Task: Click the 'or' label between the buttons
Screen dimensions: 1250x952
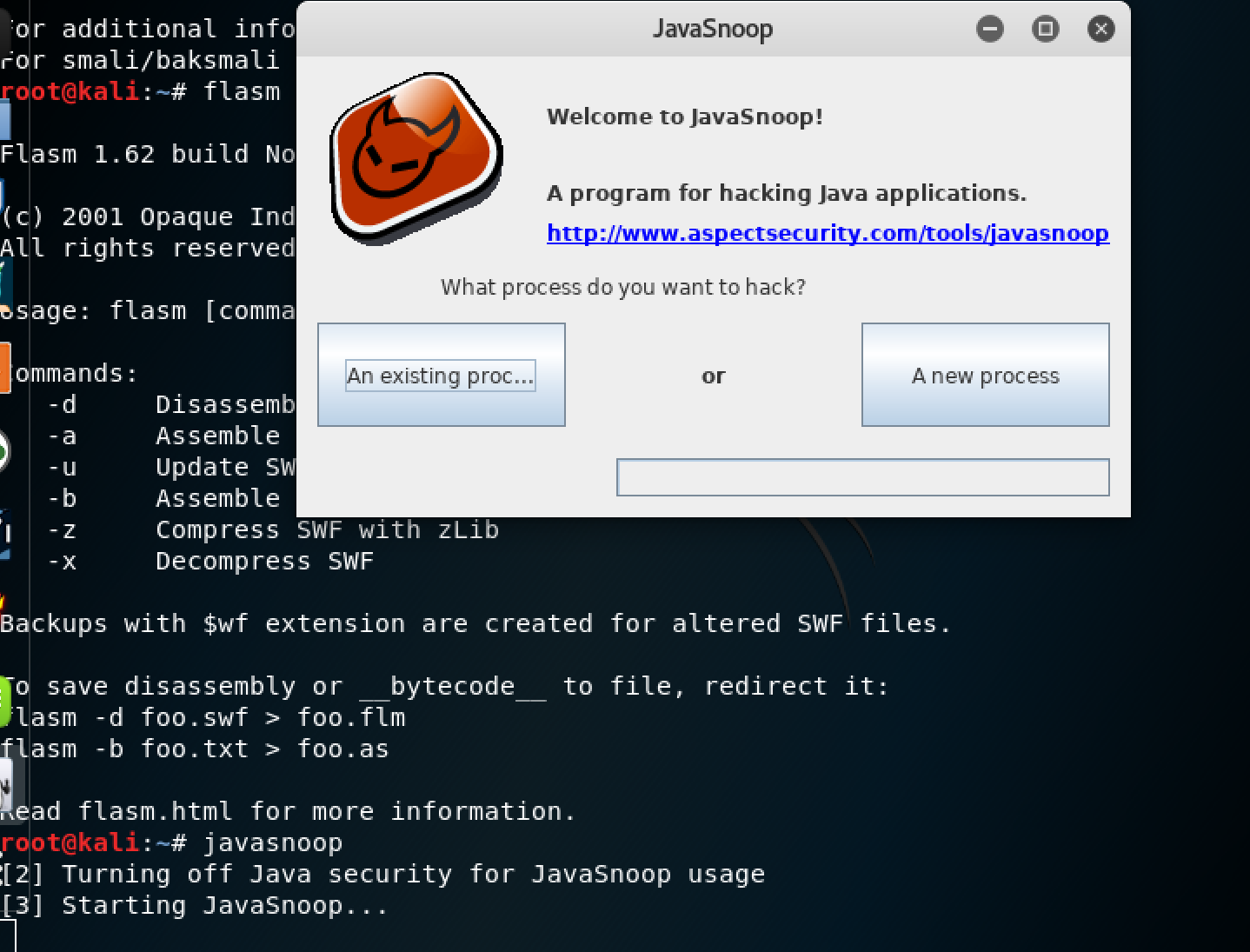Action: [x=714, y=376]
